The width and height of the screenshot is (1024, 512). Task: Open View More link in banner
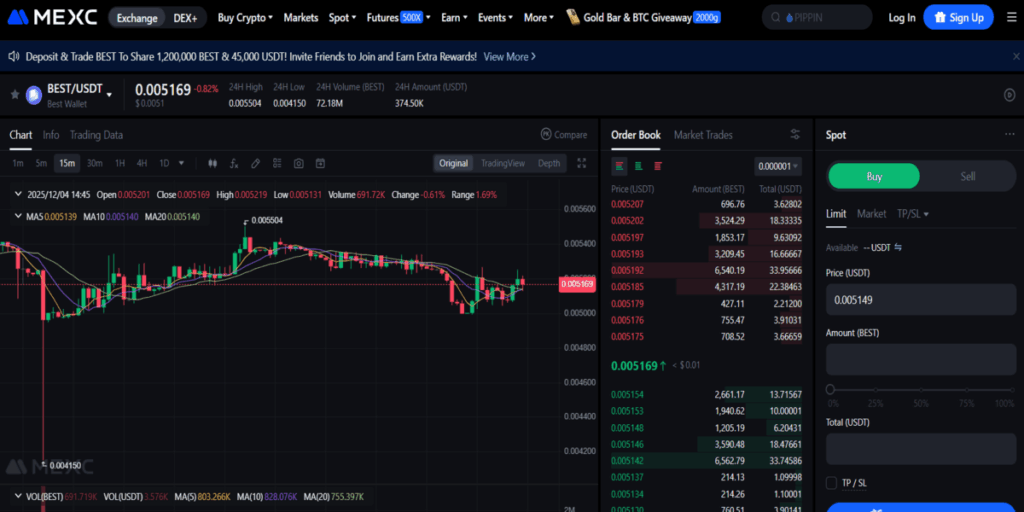pos(509,57)
